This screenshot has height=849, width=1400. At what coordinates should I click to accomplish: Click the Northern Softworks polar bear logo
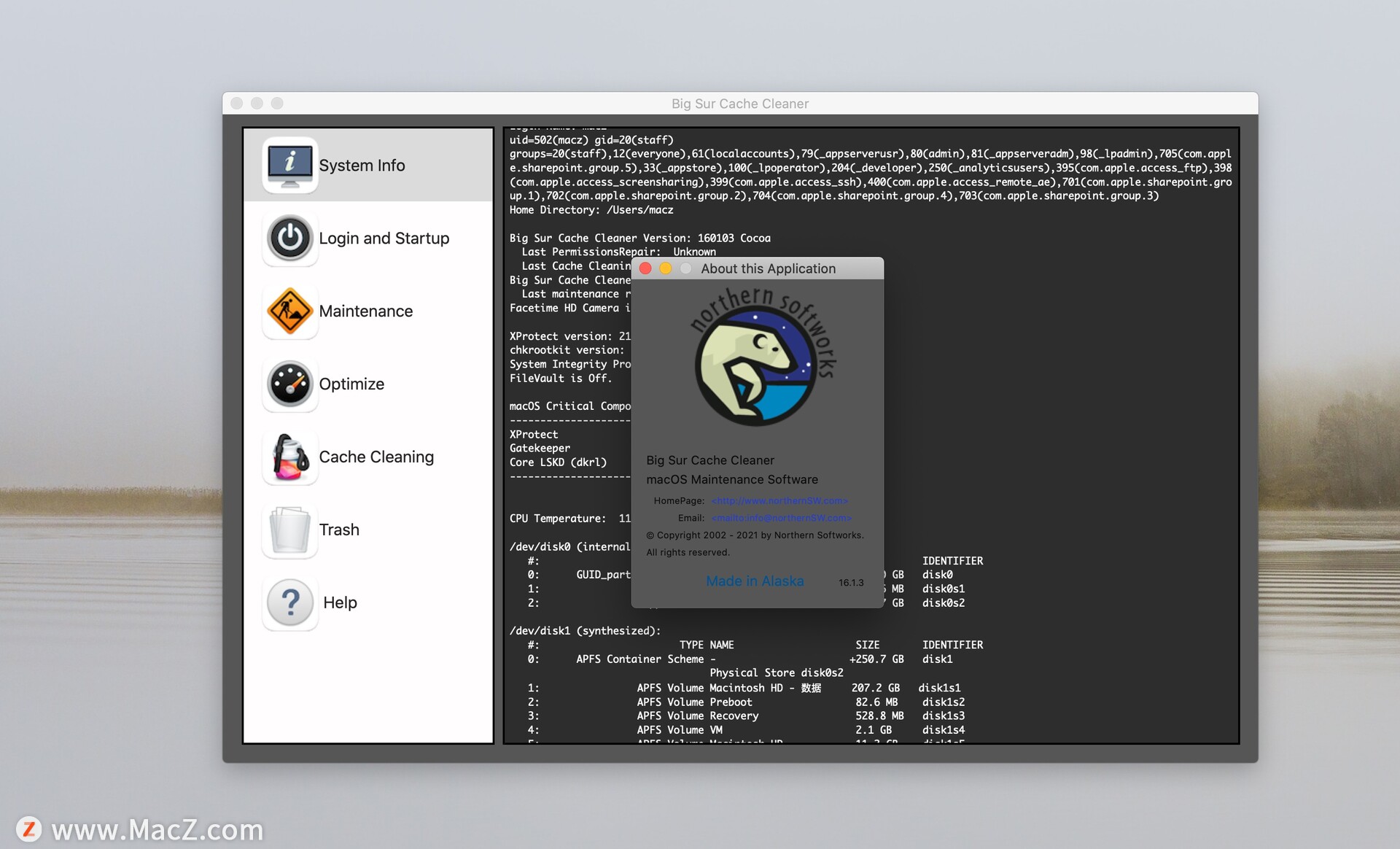[763, 357]
